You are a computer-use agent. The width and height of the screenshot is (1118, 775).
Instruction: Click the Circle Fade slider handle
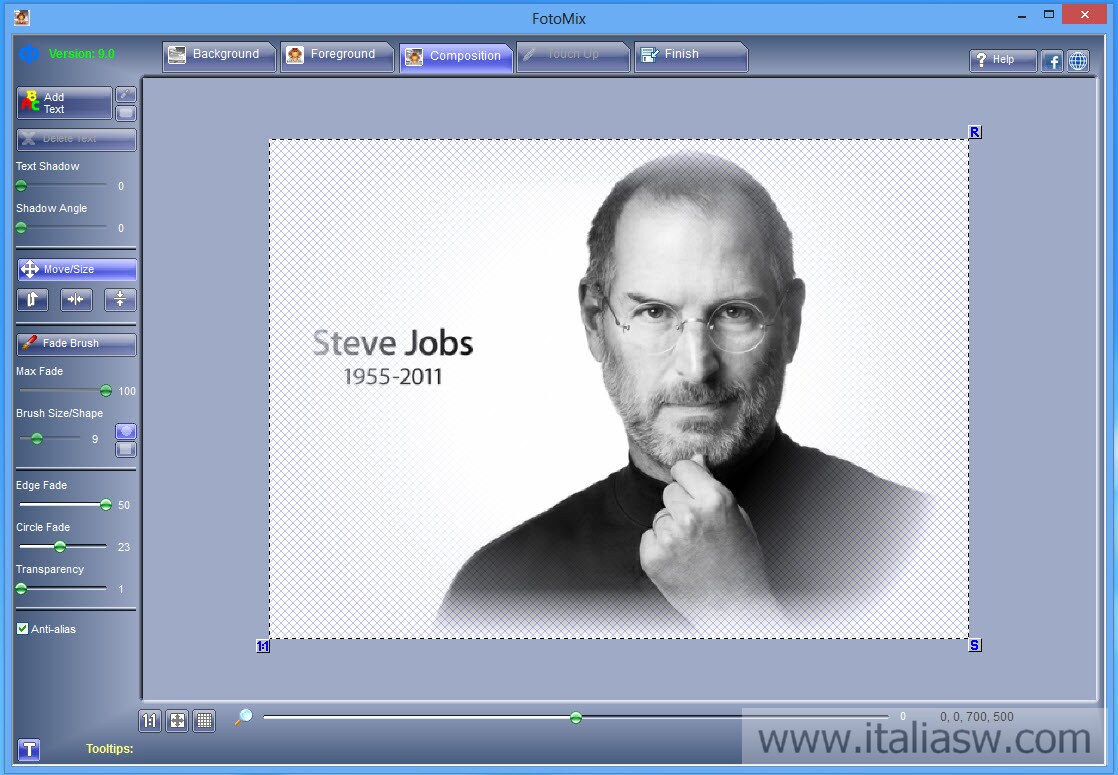[60, 547]
